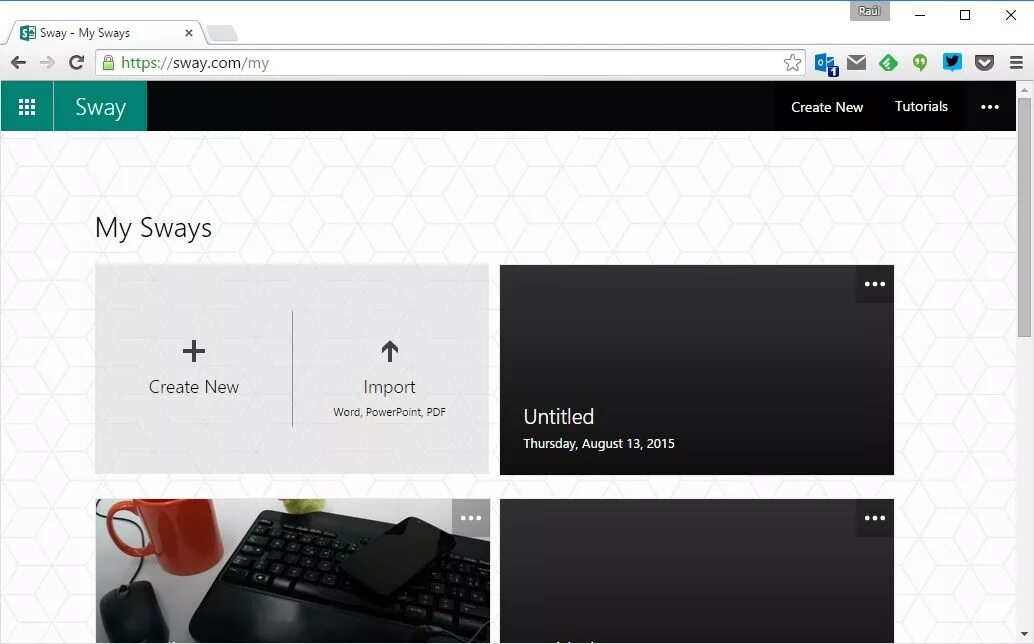
Task: Maximize the browser window
Action: 965,15
